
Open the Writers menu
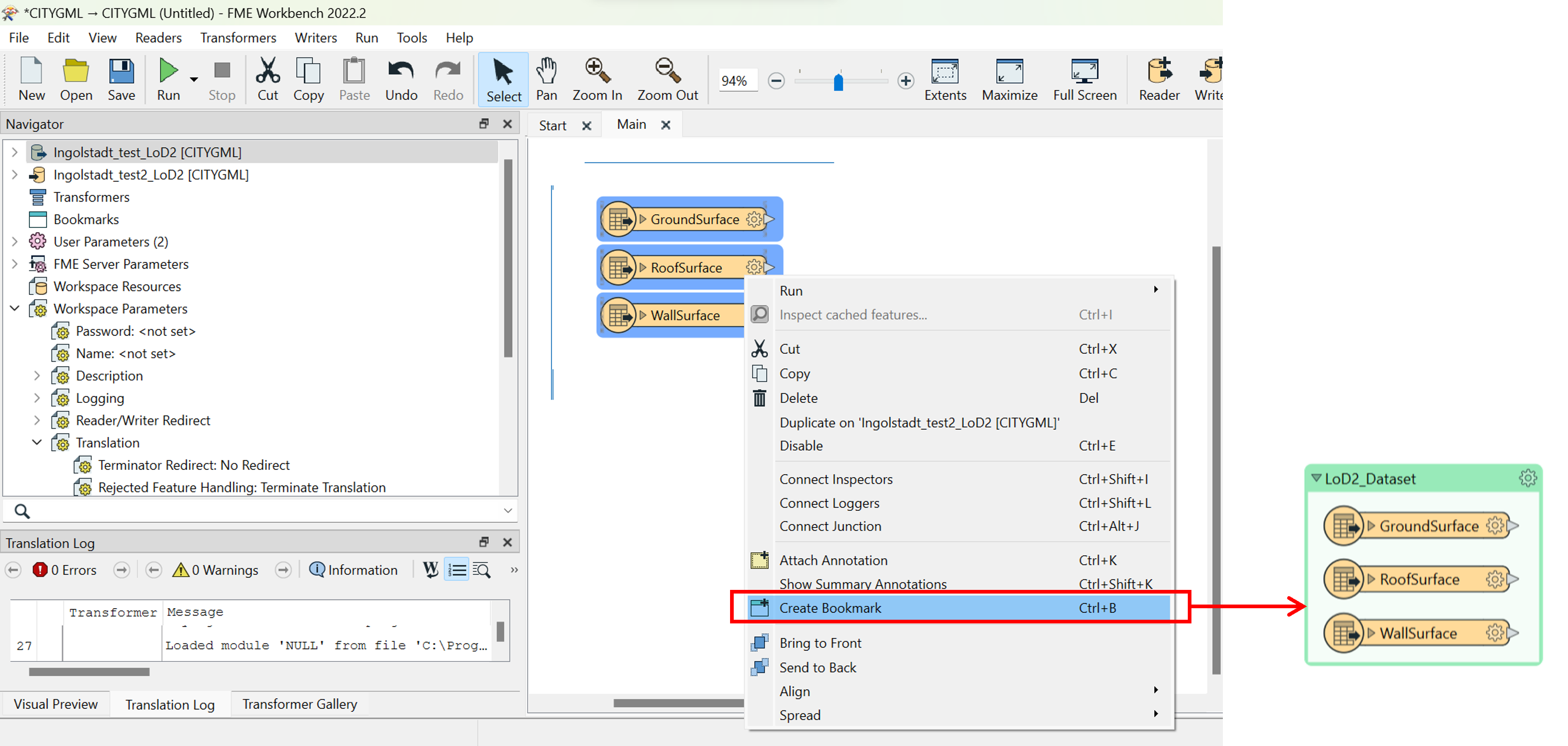(x=315, y=38)
